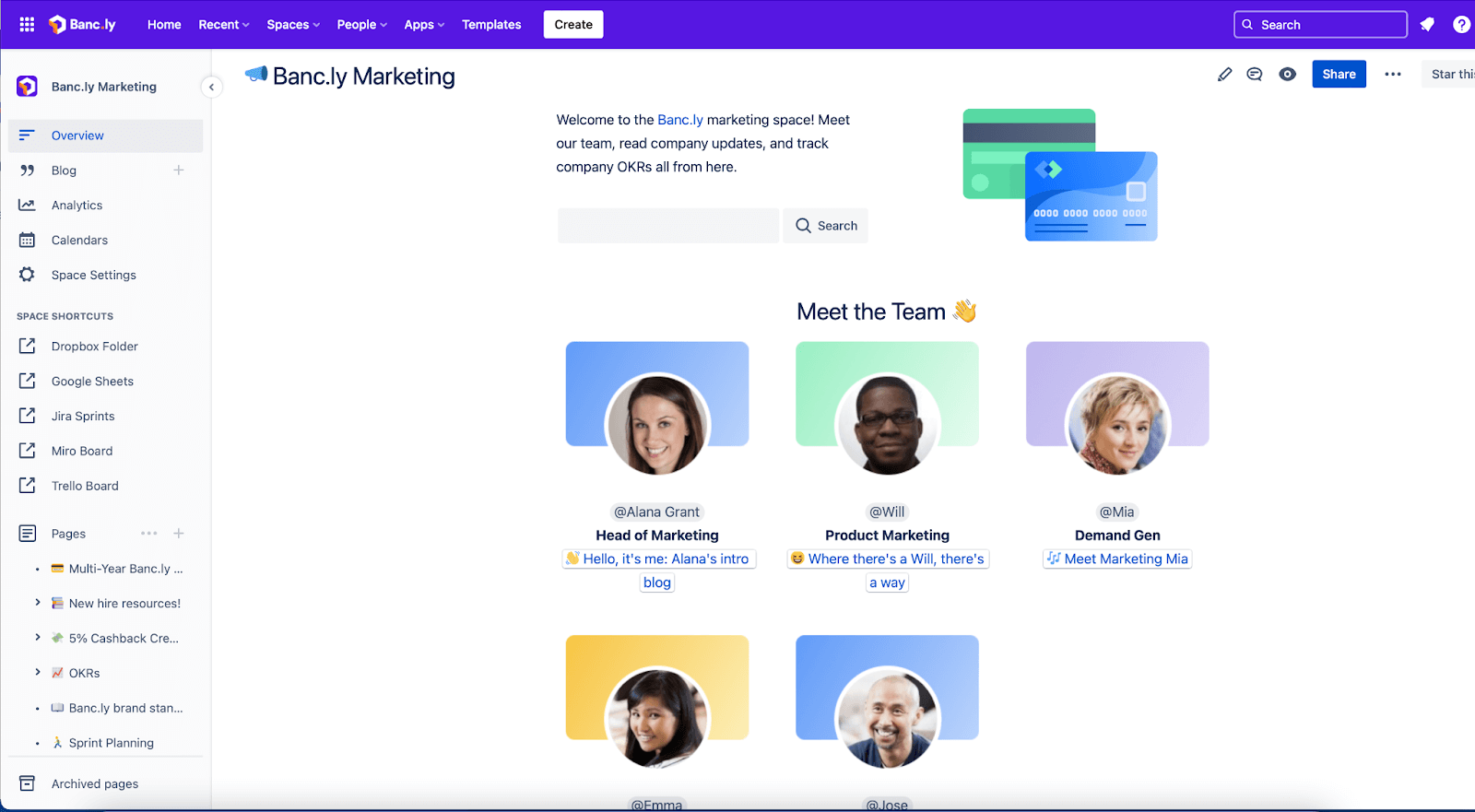Screen dimensions: 1475x812
Task: Click the Space Settings gear icon
Action: click(x=27, y=275)
